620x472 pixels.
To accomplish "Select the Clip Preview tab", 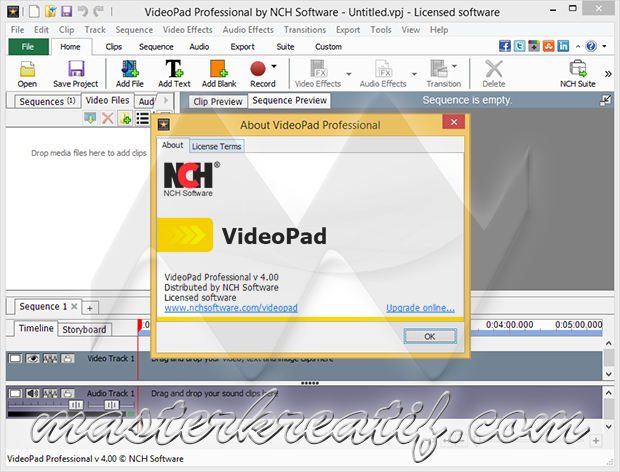I will (x=218, y=102).
